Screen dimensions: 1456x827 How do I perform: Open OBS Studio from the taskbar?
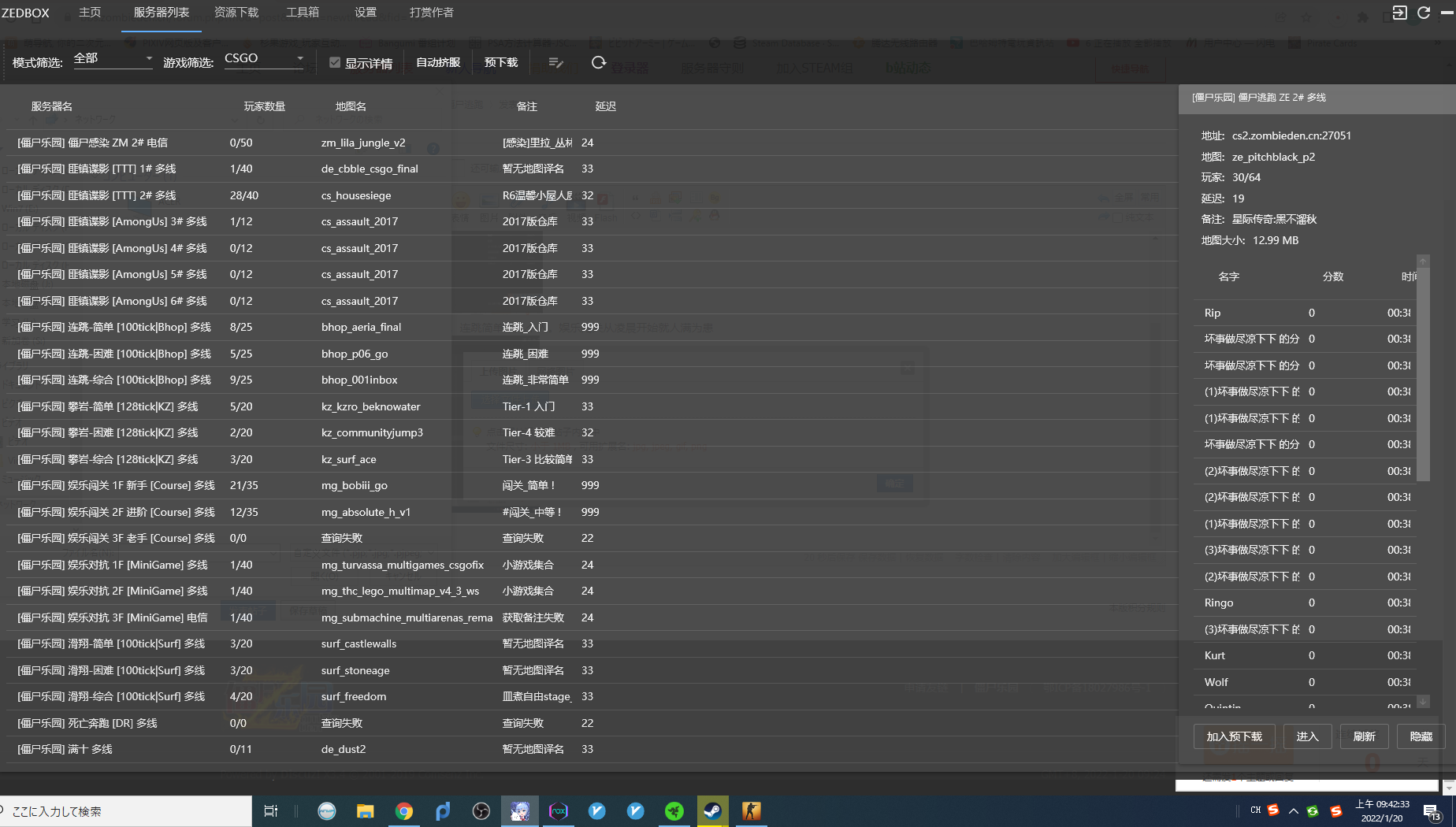[x=481, y=811]
